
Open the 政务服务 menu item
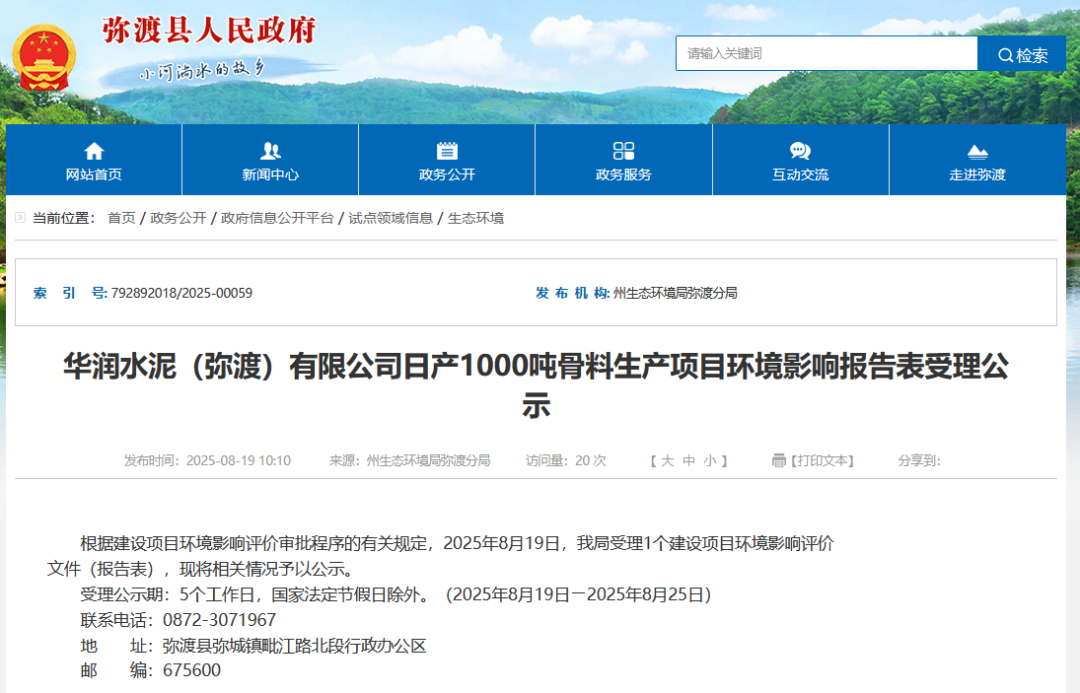pos(623,160)
